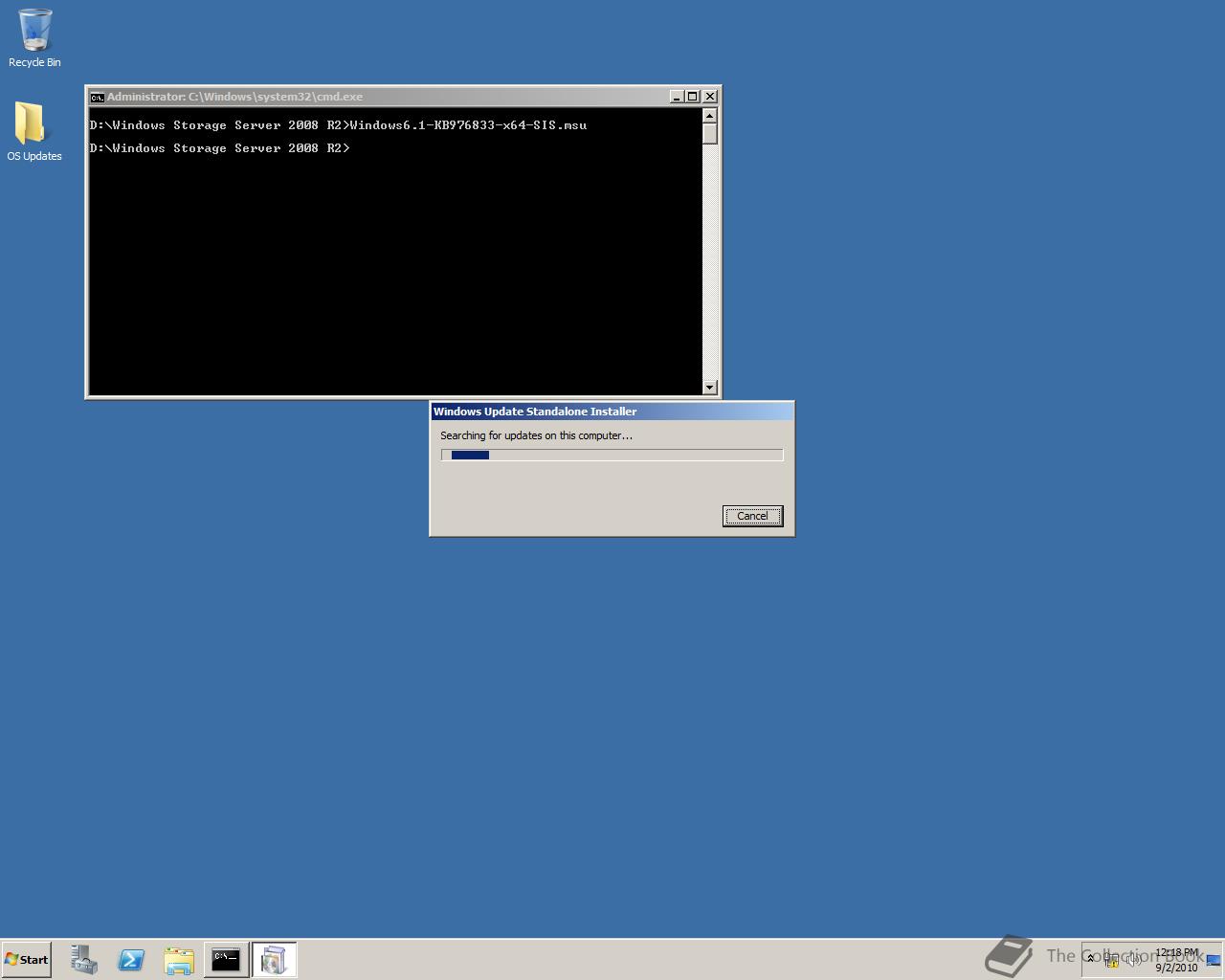
Task: Open Windows Explorer from the taskbar
Action: (x=179, y=959)
